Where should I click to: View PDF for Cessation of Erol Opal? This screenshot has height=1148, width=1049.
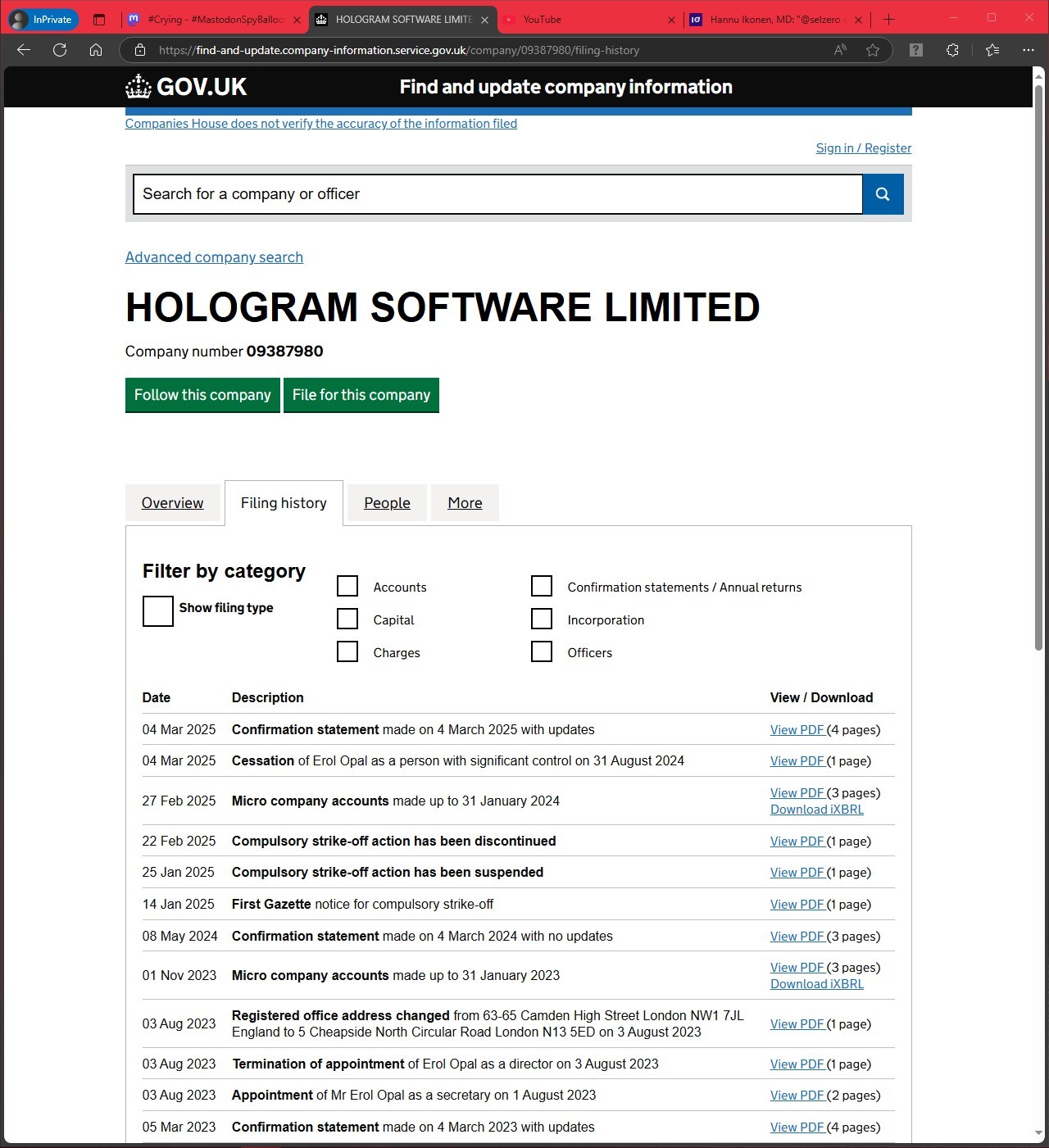pyautogui.click(x=797, y=761)
